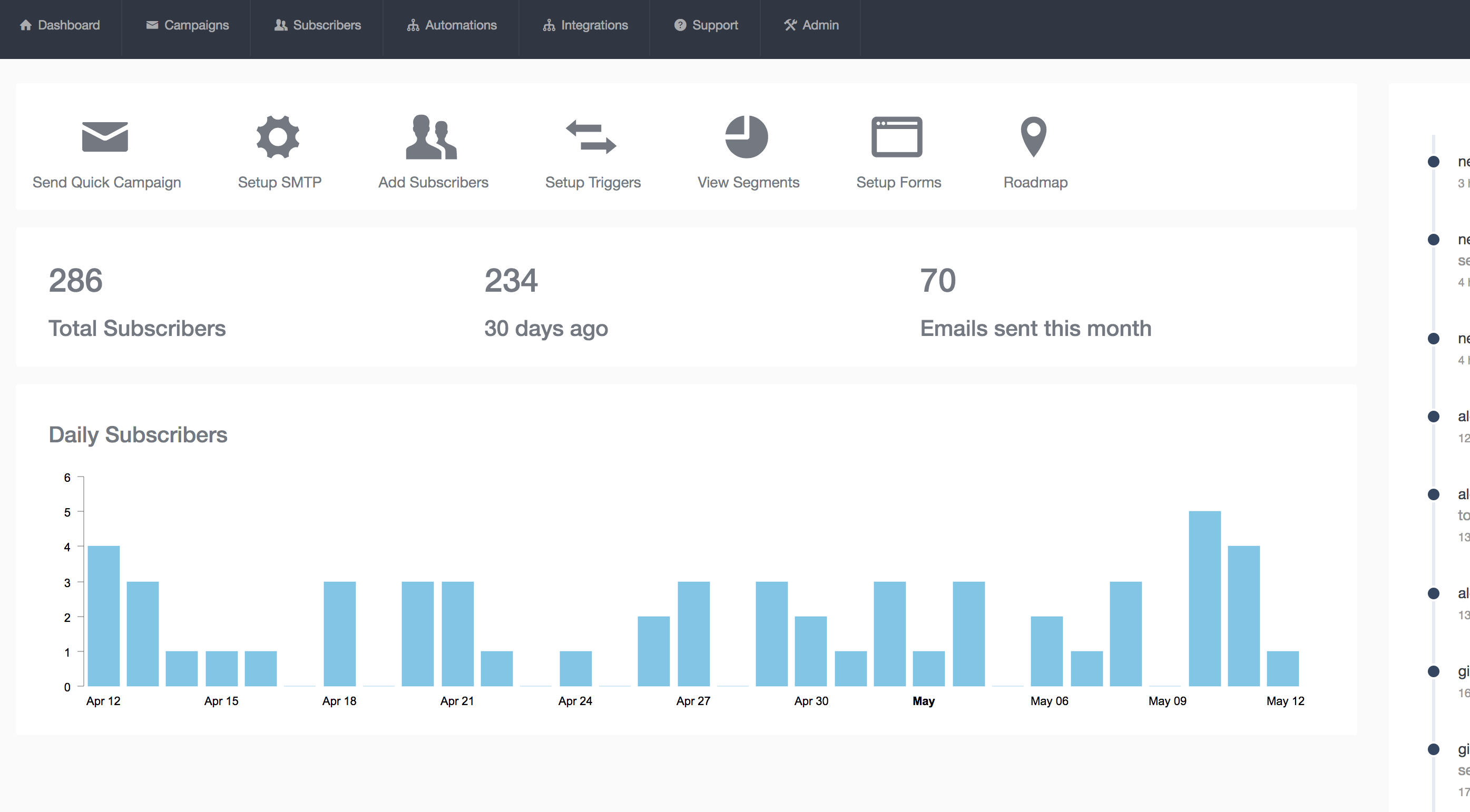The height and width of the screenshot is (812, 1470).
Task: Click the Roadmap map pin icon
Action: coord(1033,137)
